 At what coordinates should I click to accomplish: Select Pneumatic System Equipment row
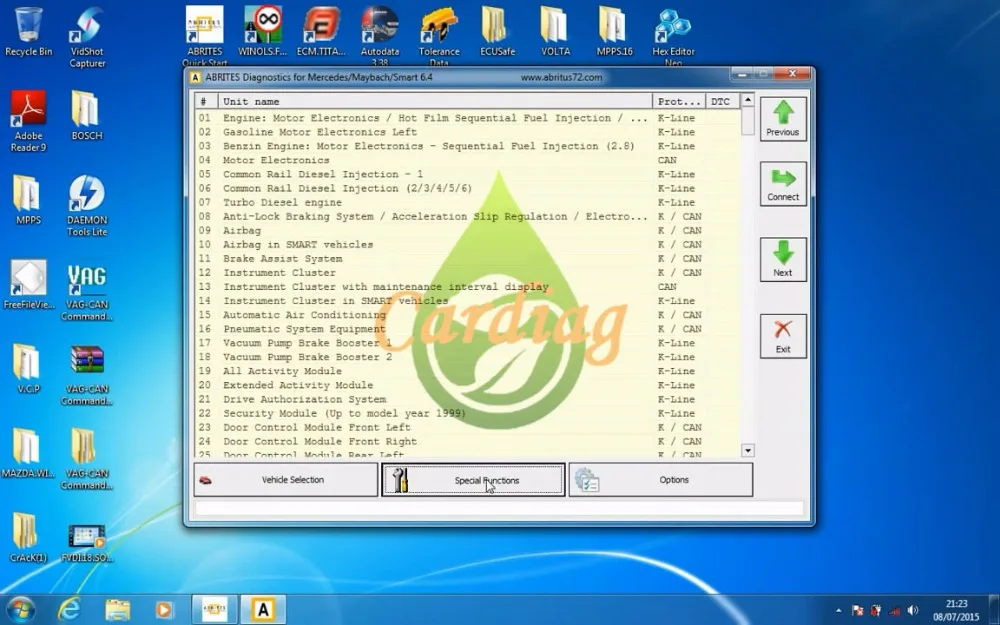click(x=468, y=328)
